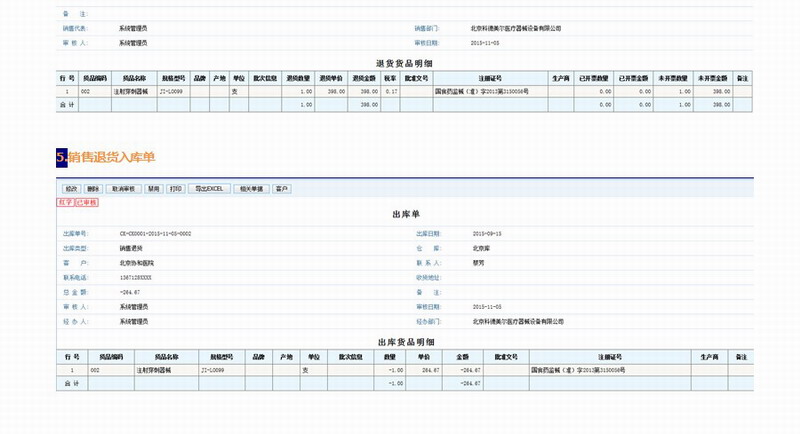Click customer name 北京协和医院
The height and width of the screenshot is (434, 800).
137,262
